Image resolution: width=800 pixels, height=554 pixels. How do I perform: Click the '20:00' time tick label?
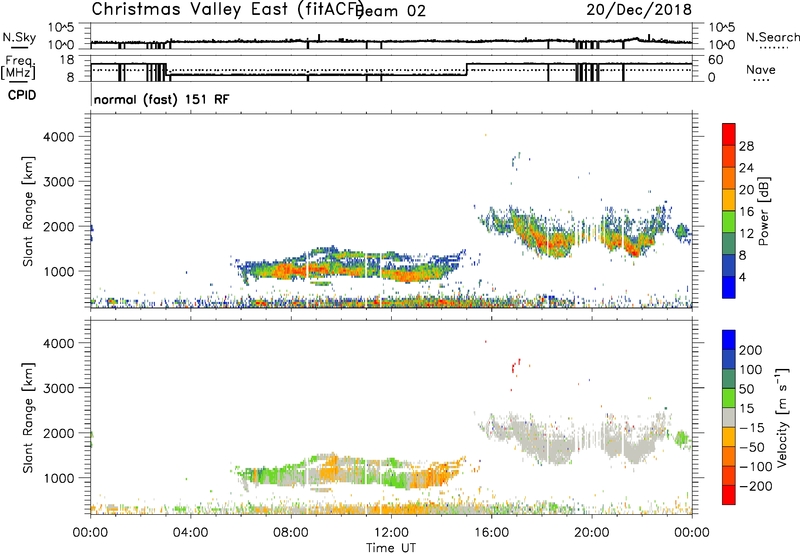point(592,533)
